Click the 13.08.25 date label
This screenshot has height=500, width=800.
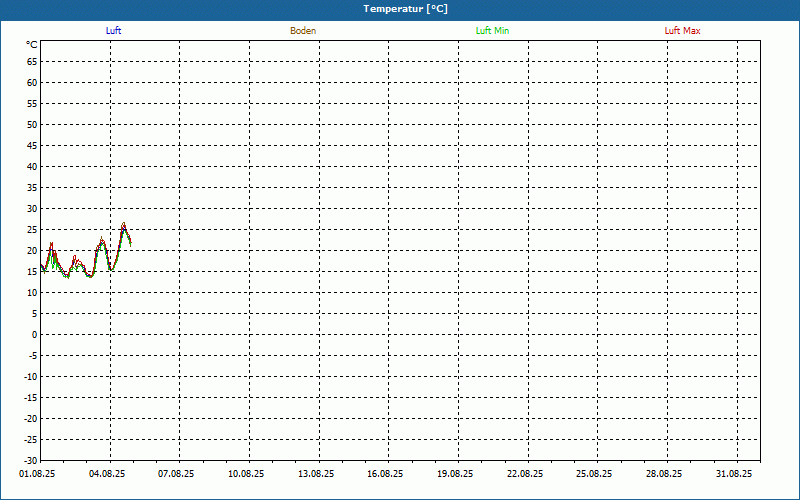(316, 474)
